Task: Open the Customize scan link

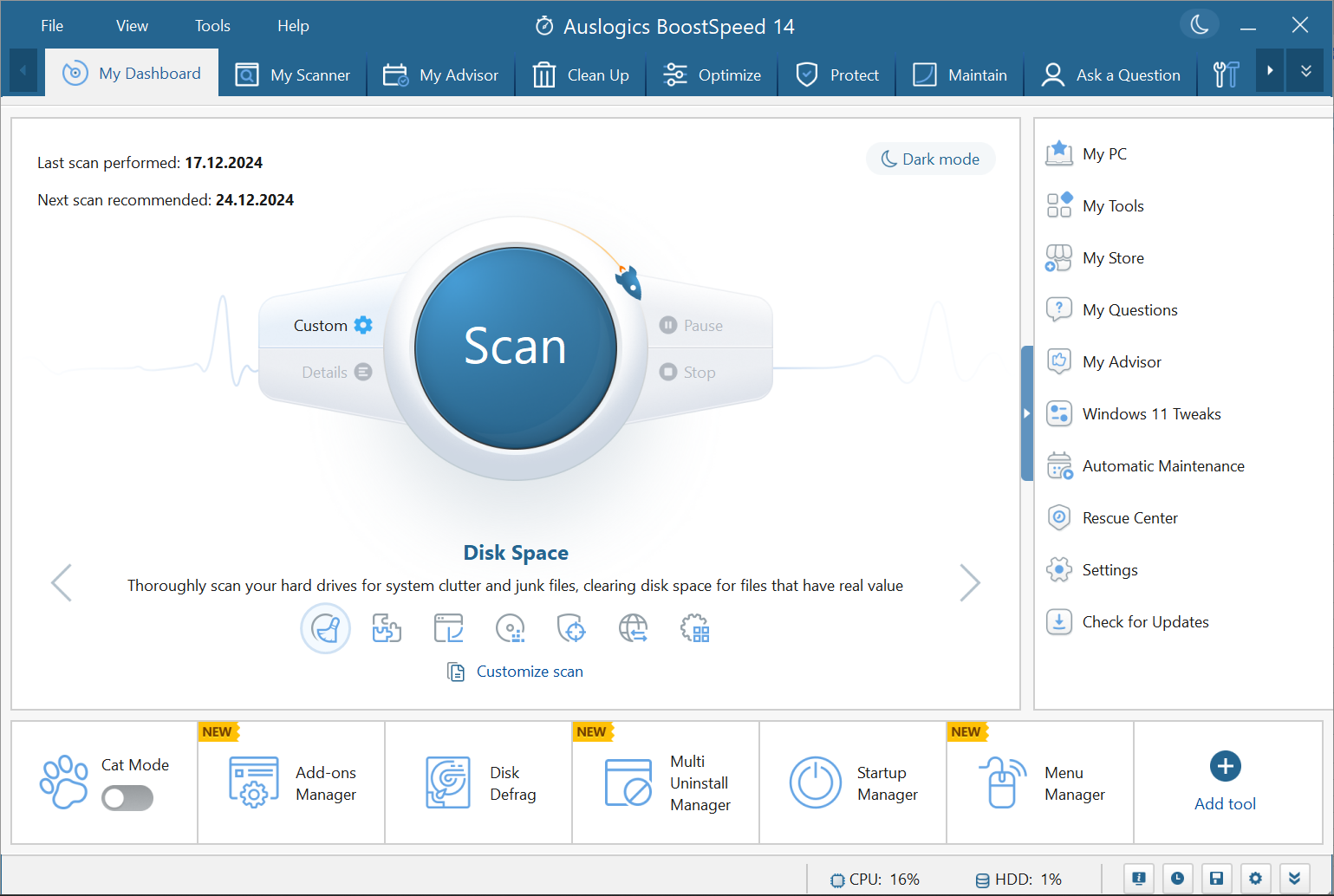Action: (529, 672)
